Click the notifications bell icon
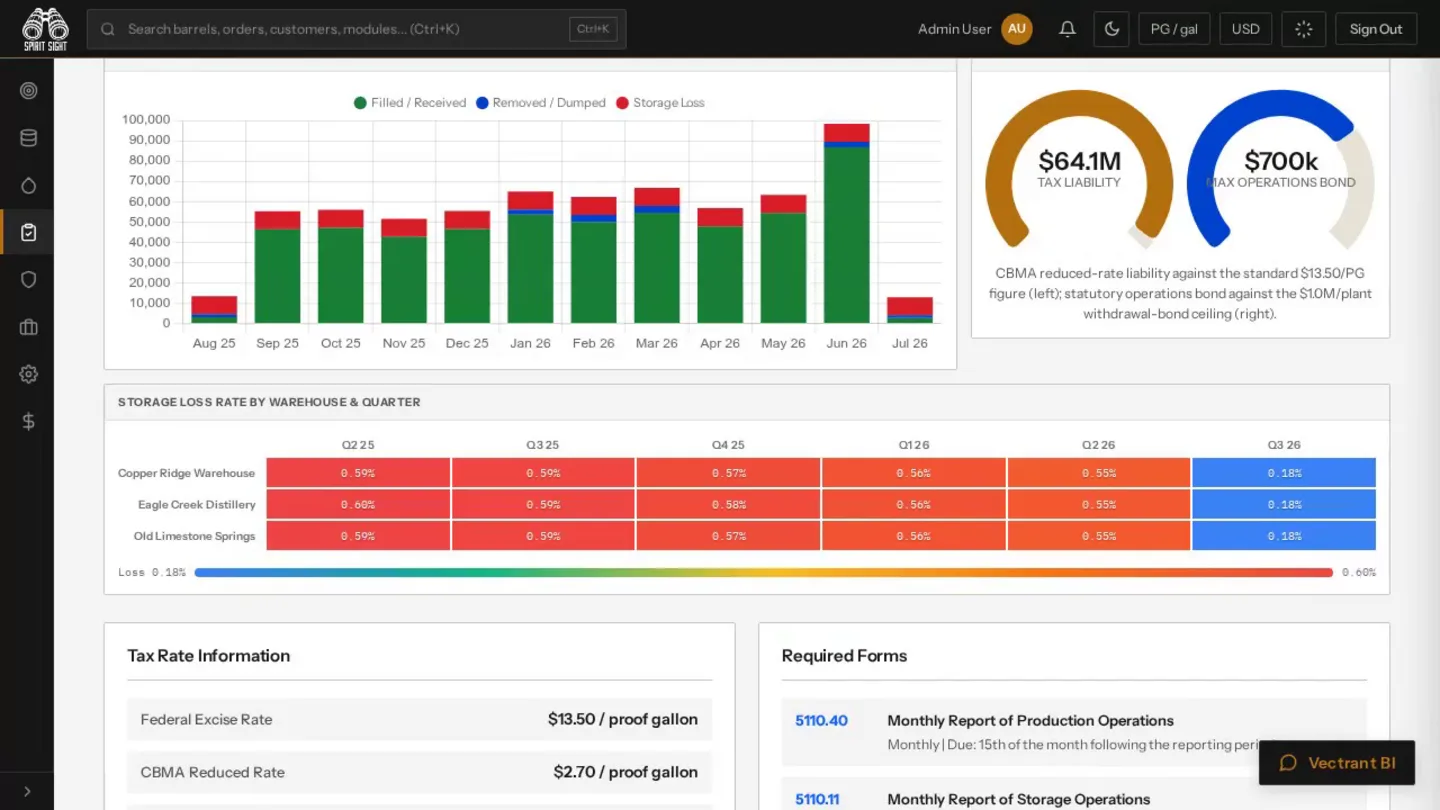Image resolution: width=1440 pixels, height=810 pixels. [x=1067, y=29]
